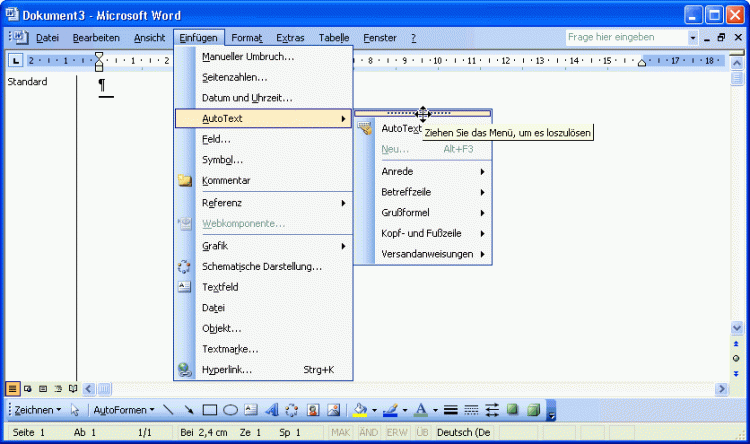Open the fill color dropdown arrow
Viewport: 750px width, 444px height.
373,410
